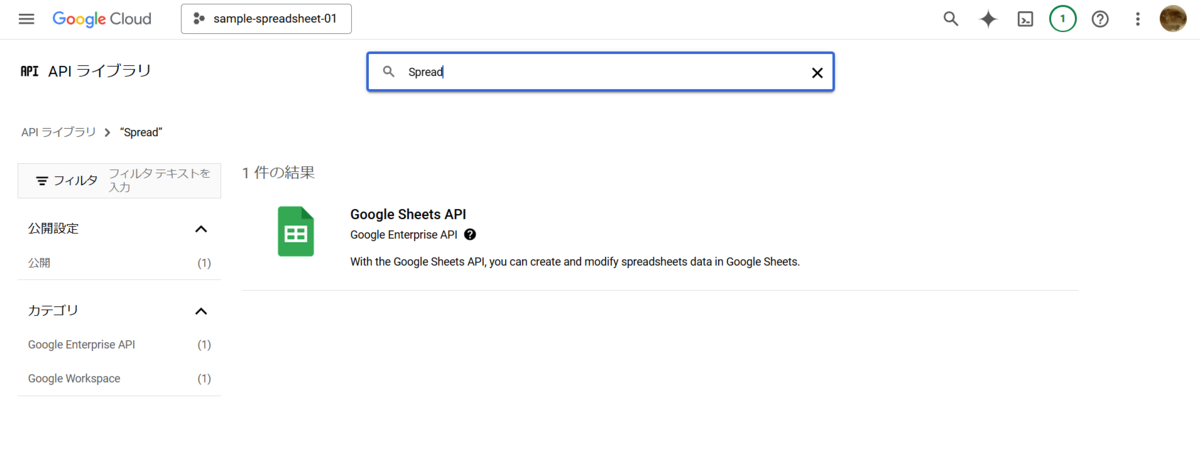The image size is (1200, 464).
Task: Go back to API ライブラリ breadcrumb
Action: click(59, 132)
